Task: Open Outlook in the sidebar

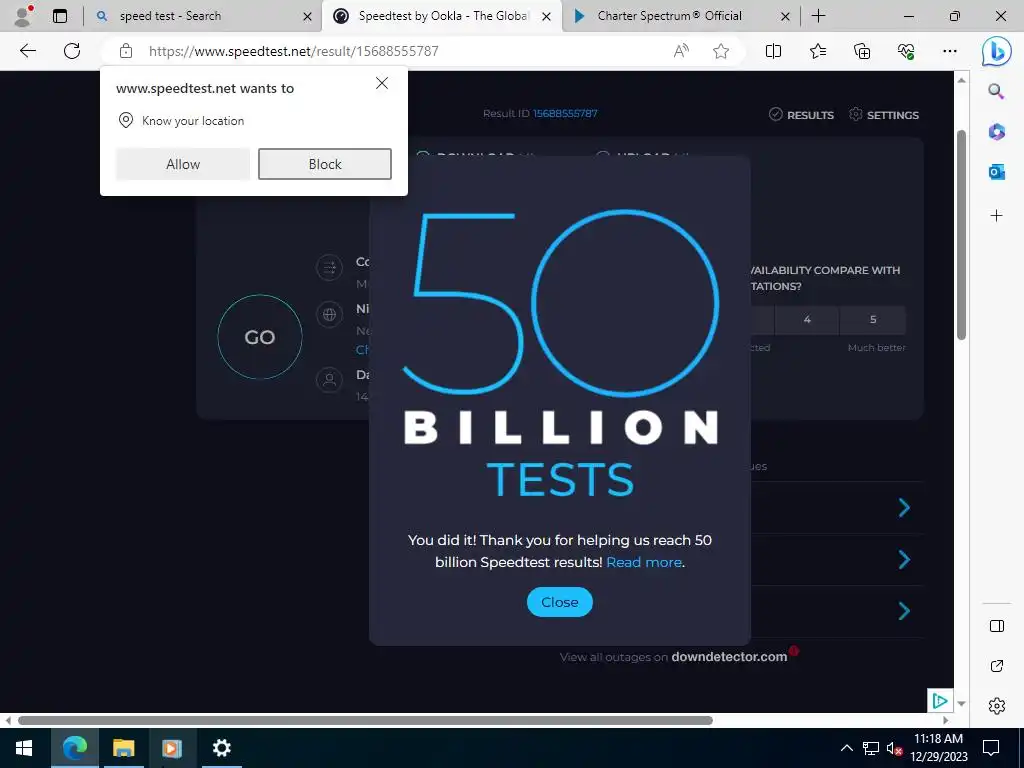Action: click(x=997, y=172)
